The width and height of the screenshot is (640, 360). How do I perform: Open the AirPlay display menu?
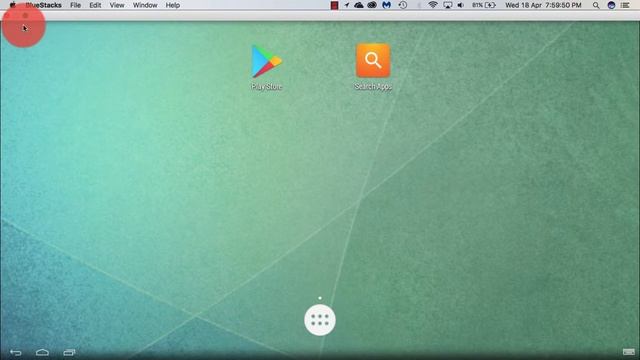point(448,5)
